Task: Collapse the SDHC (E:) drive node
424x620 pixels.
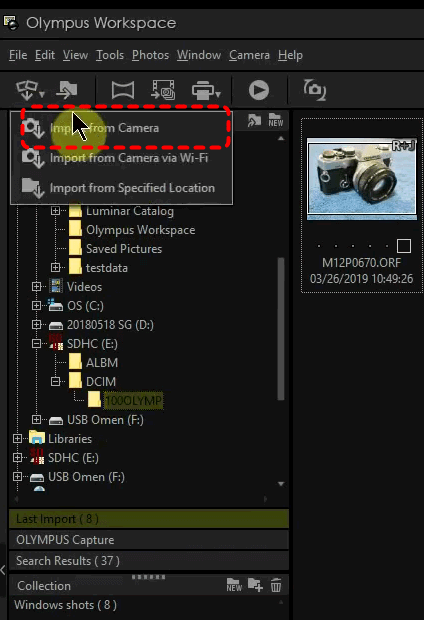Action: click(36, 344)
